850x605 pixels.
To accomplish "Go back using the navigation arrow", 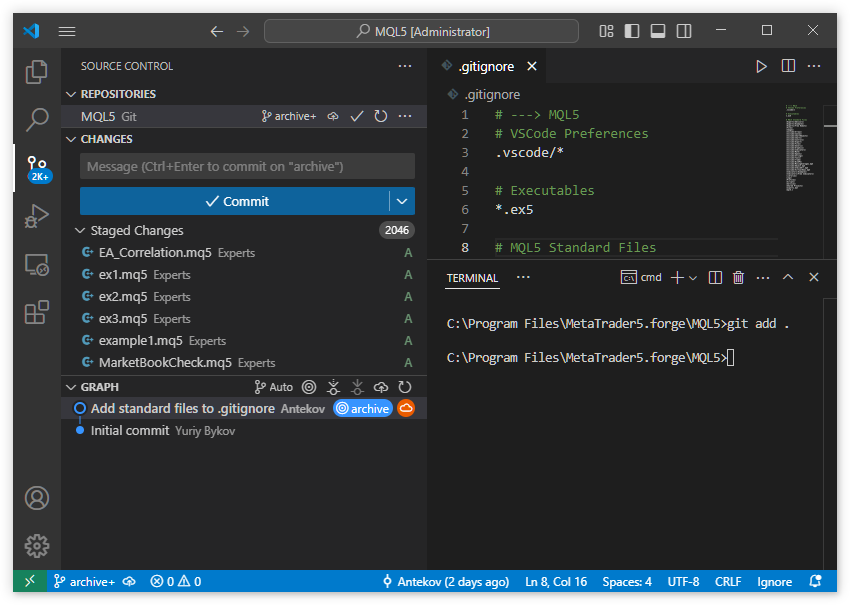I will (217, 31).
